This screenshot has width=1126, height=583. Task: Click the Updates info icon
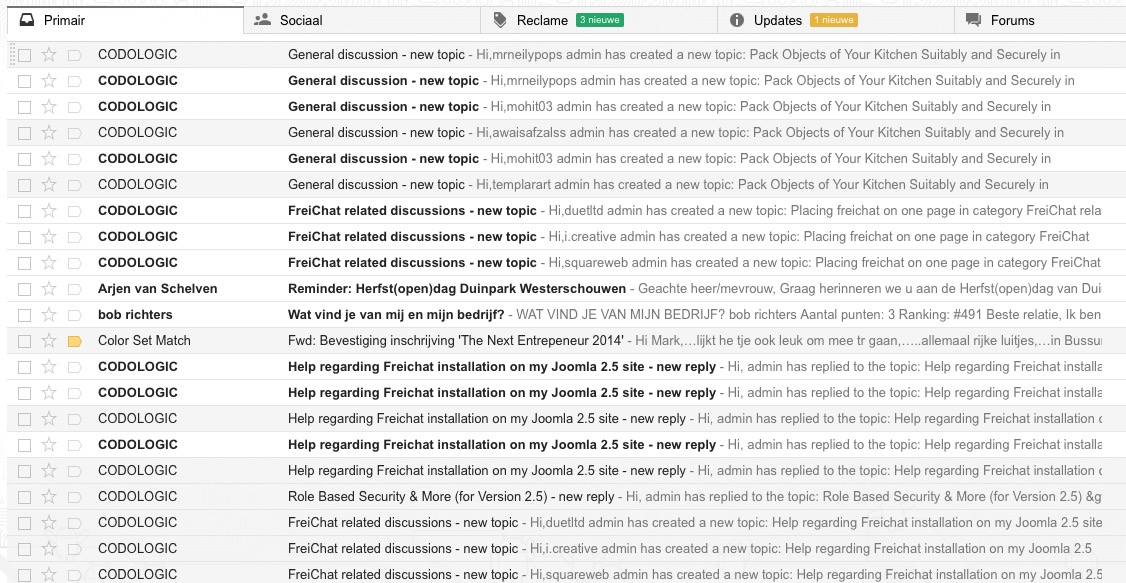tap(737, 20)
